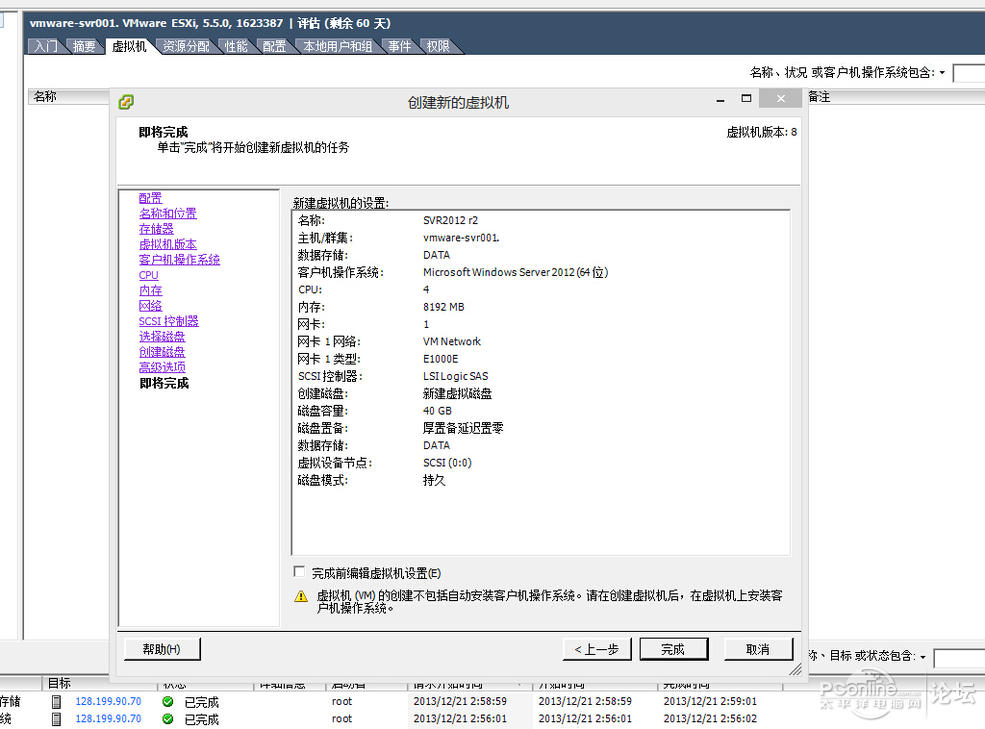Select the 厚置备延迟置零 provisioning value

463,429
